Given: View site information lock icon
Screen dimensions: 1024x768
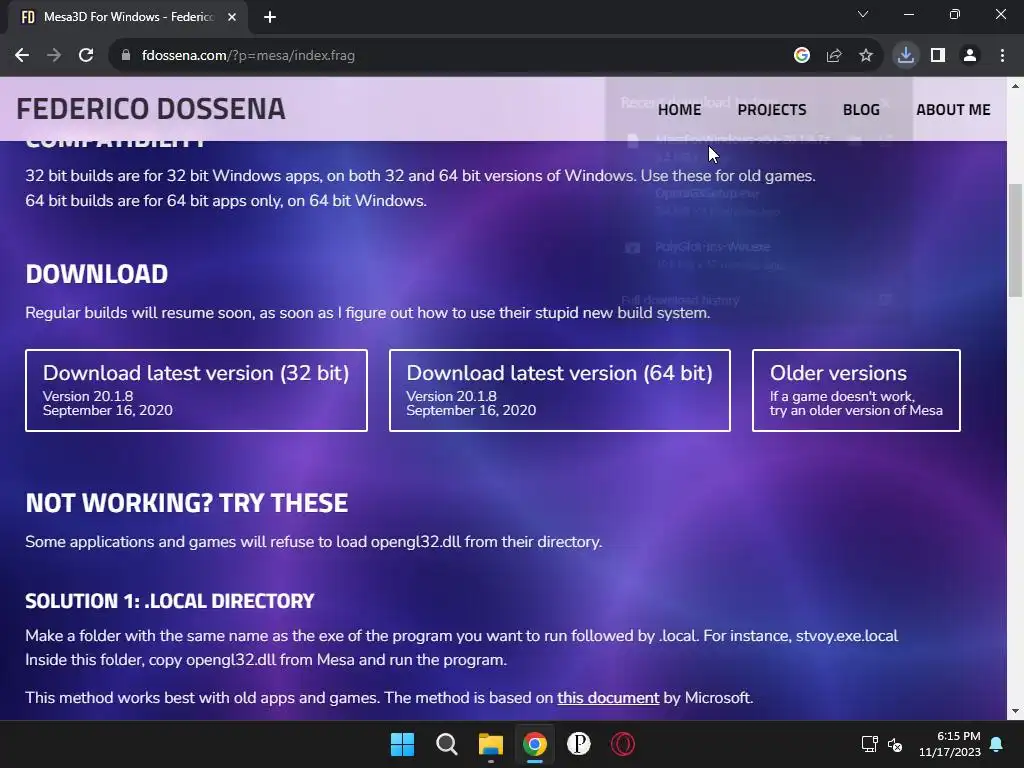Looking at the screenshot, I should click(x=126, y=56).
